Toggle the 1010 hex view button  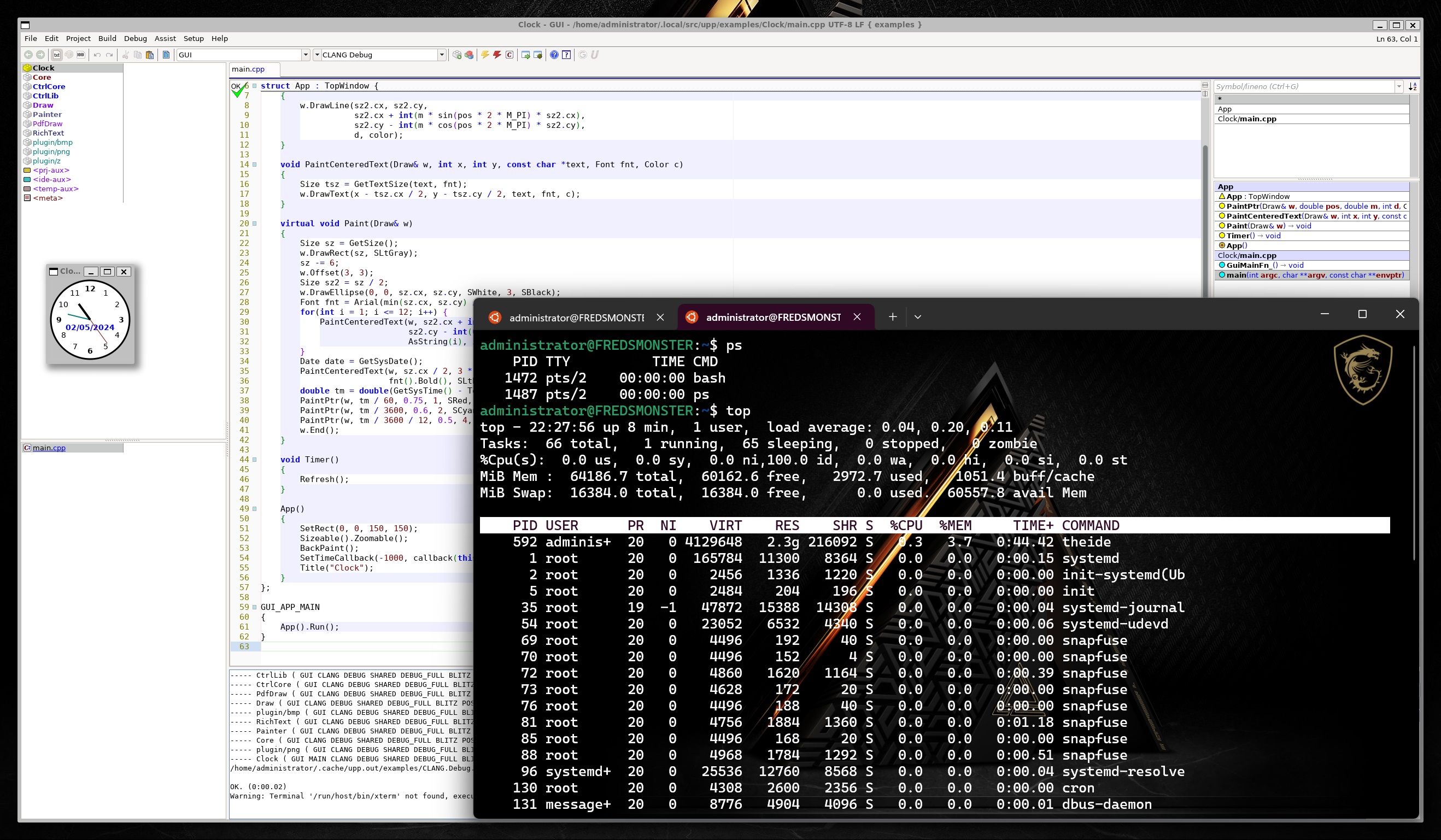(x=80, y=55)
